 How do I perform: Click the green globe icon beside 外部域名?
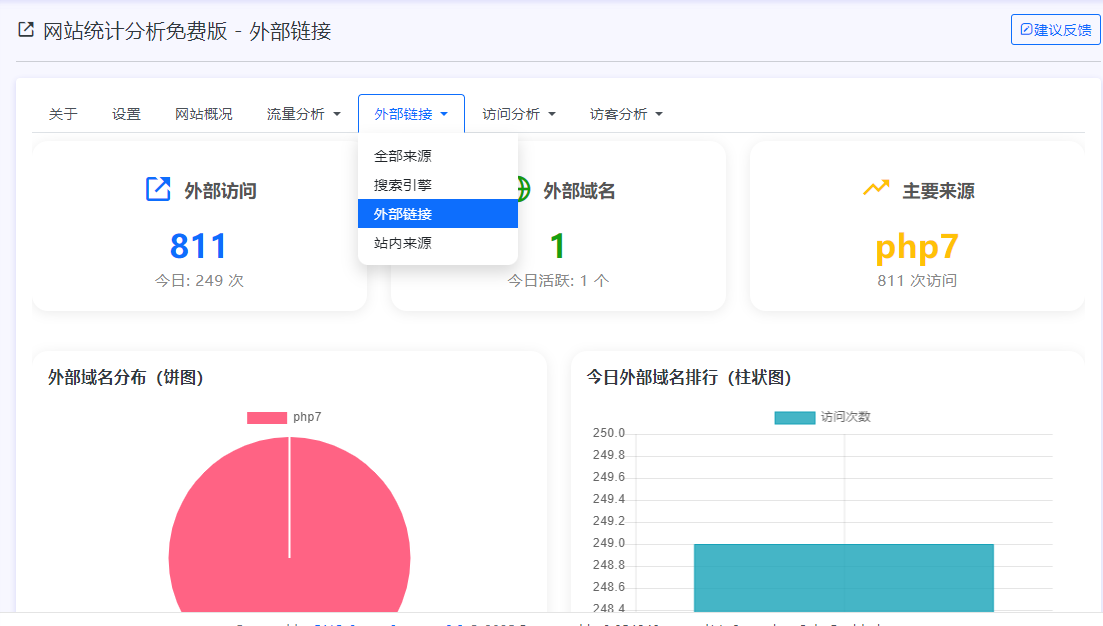point(523,189)
